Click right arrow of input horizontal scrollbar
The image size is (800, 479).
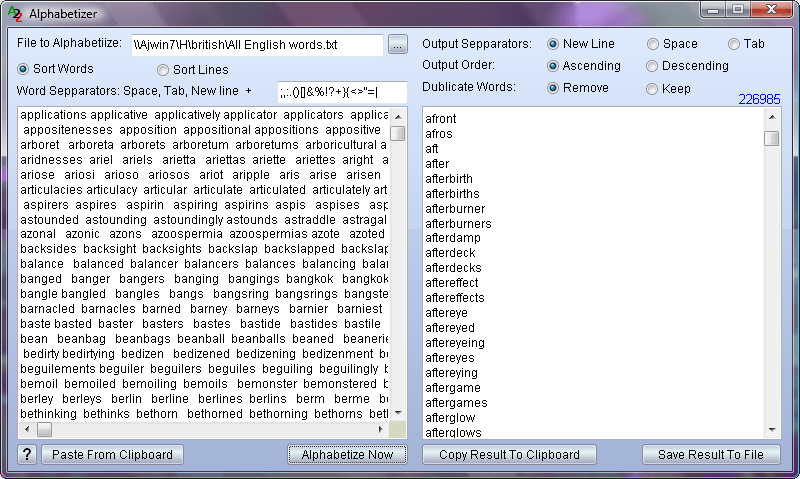tap(381, 430)
